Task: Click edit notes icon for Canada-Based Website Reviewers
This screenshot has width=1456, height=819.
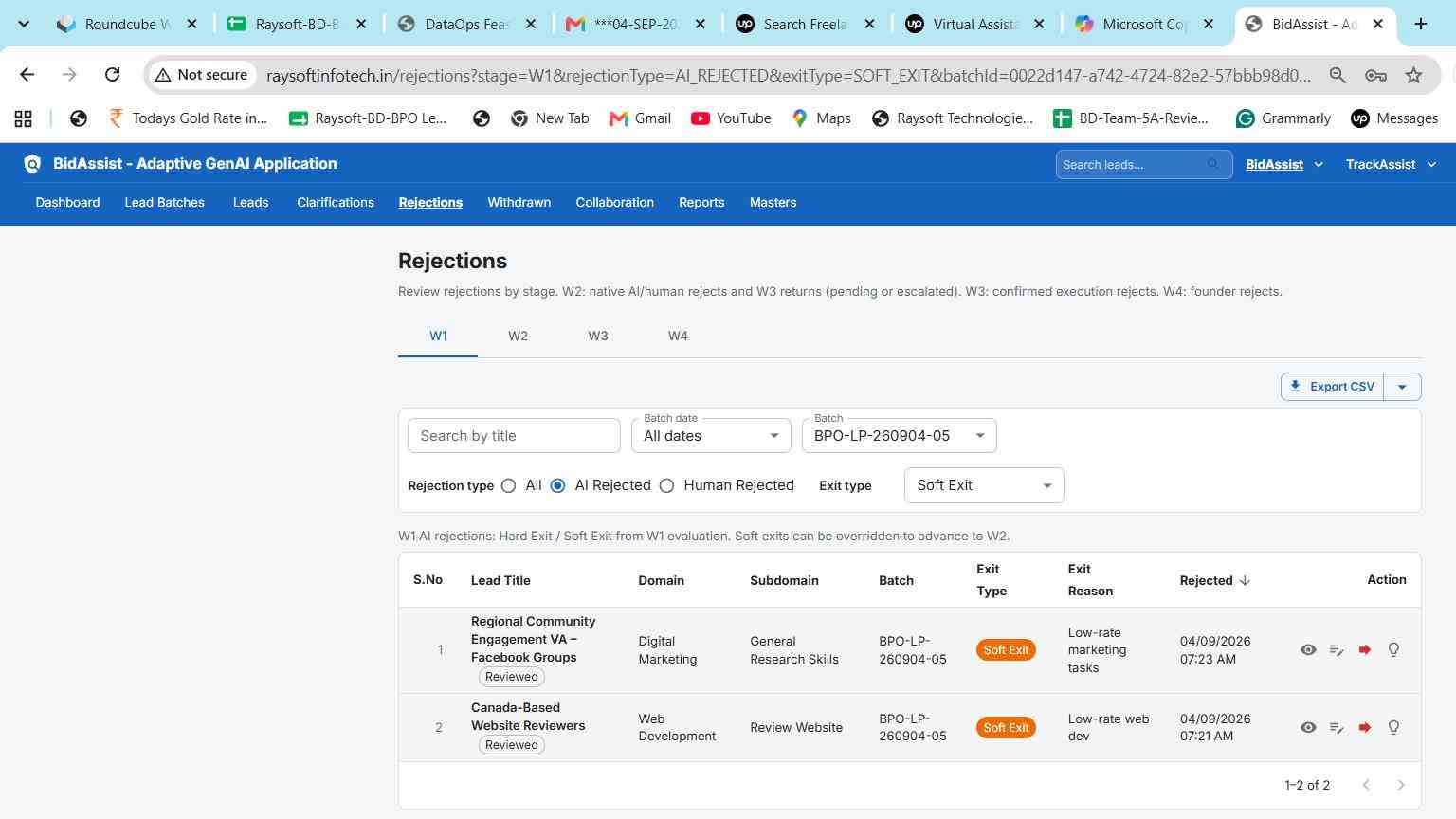Action: 1337,728
